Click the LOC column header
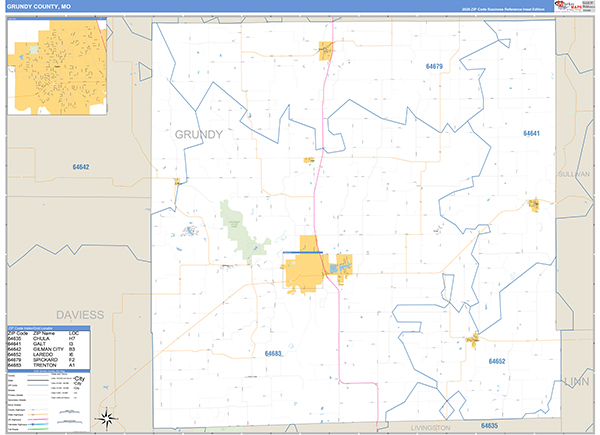 click(74, 333)
